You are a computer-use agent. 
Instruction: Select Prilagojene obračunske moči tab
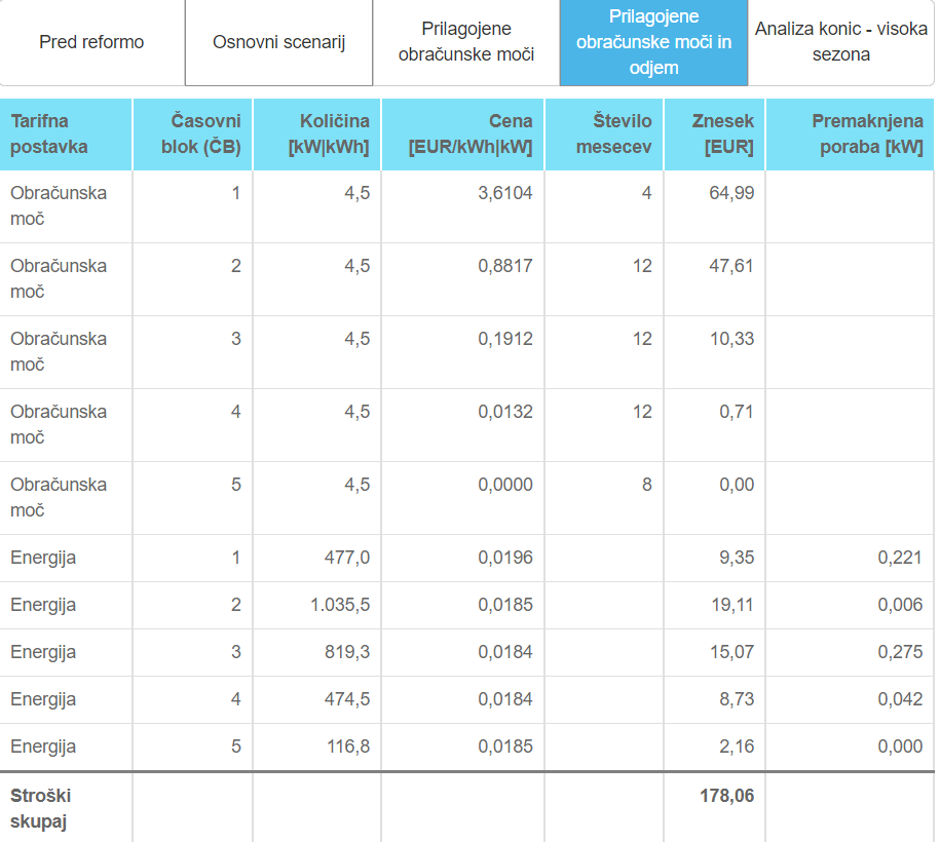pyautogui.click(x=466, y=42)
